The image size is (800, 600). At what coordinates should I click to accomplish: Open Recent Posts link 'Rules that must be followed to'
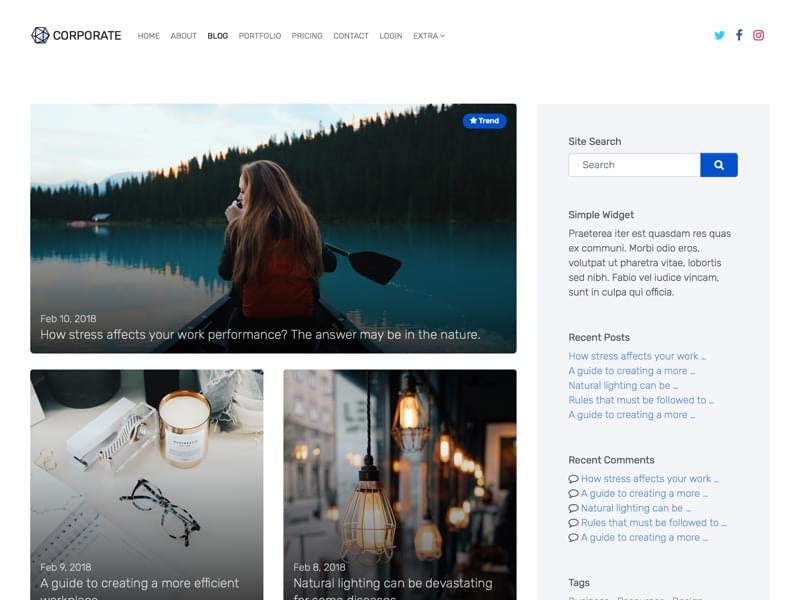point(641,400)
